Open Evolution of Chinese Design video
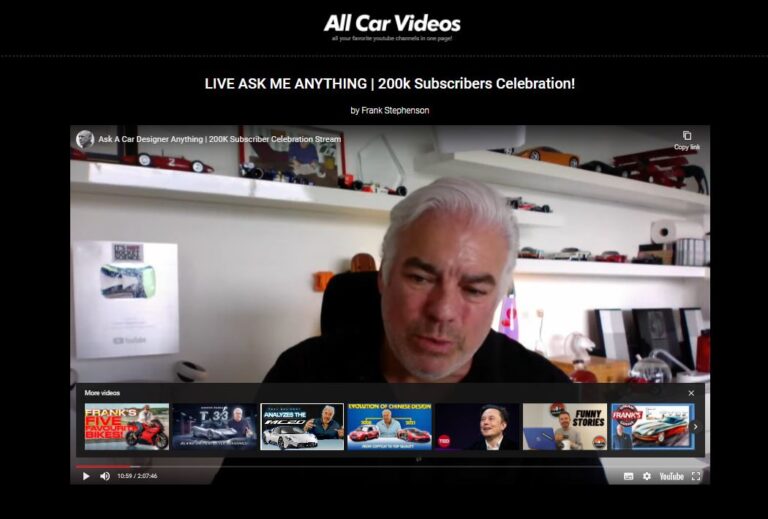Screen dimensions: 768x519 (x=389, y=427)
